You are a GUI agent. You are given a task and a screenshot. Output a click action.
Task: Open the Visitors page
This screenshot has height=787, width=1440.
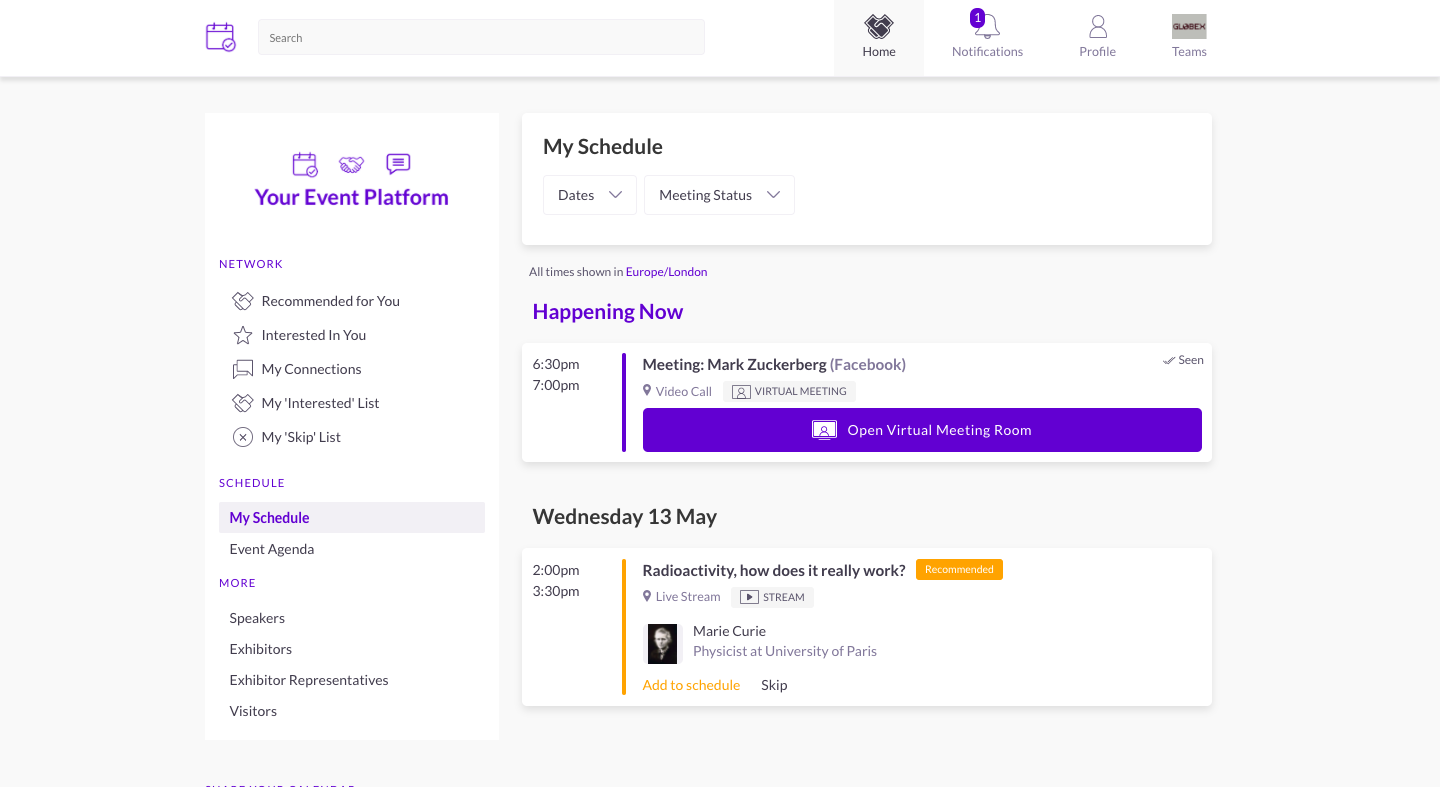(253, 711)
